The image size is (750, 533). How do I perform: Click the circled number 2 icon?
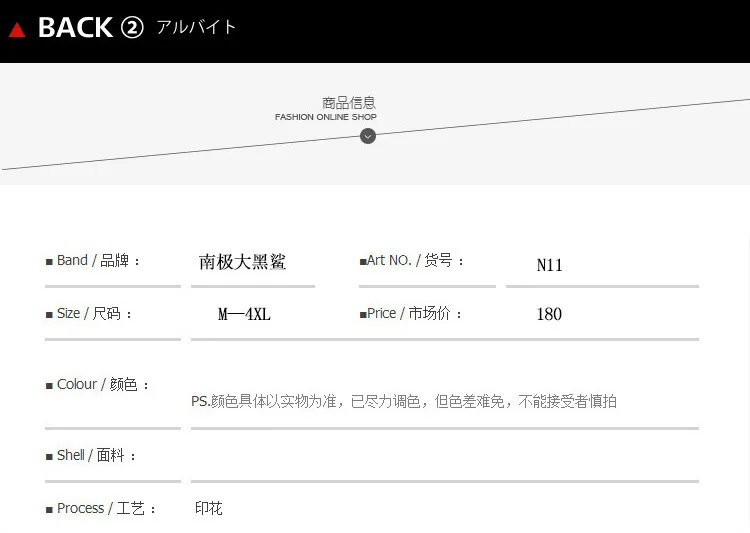click(132, 27)
